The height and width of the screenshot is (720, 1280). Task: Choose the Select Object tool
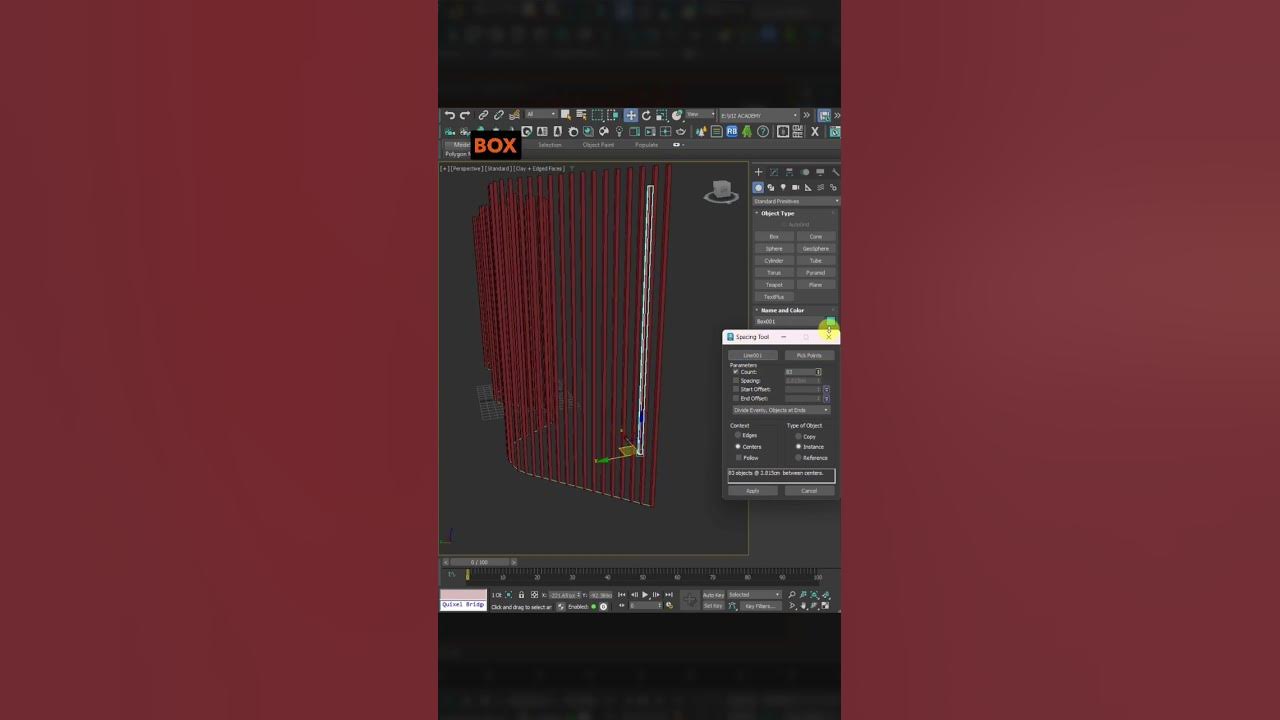566,115
